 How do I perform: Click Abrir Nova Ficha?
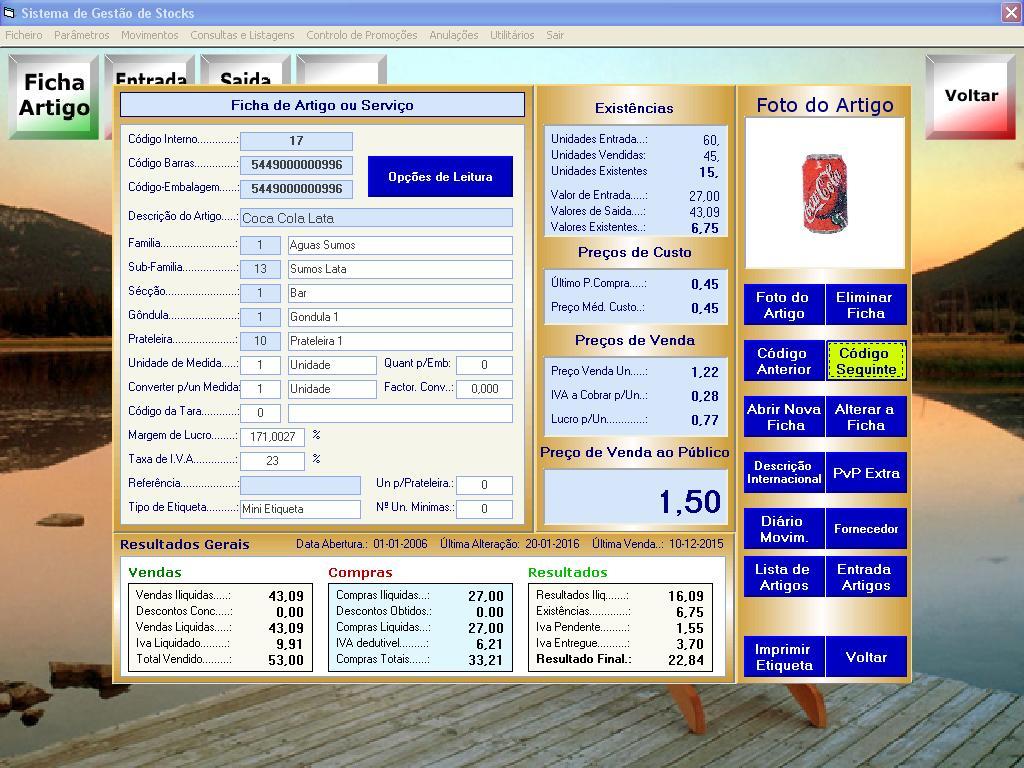point(783,417)
